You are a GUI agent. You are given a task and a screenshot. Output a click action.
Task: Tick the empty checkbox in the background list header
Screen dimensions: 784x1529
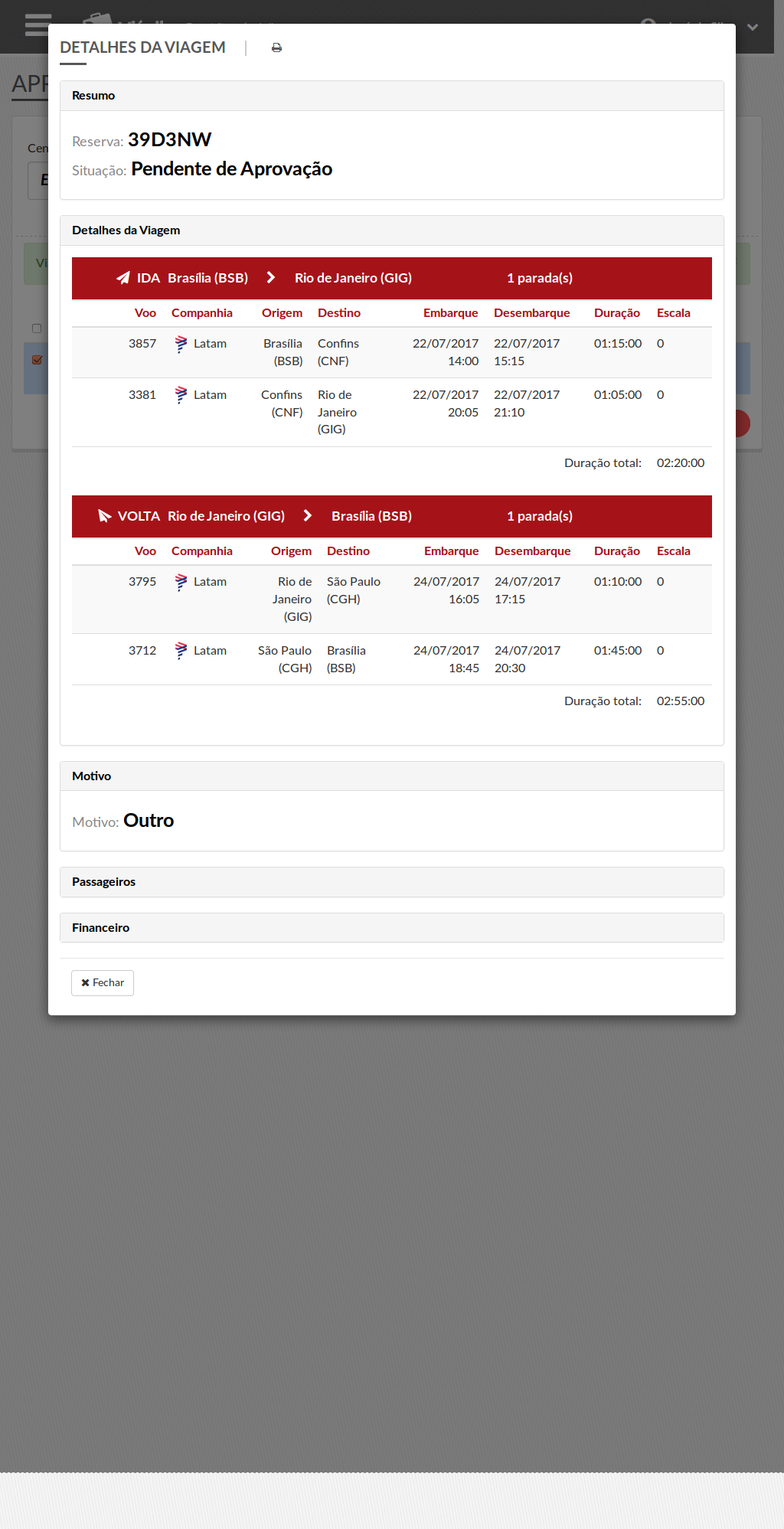click(37, 328)
